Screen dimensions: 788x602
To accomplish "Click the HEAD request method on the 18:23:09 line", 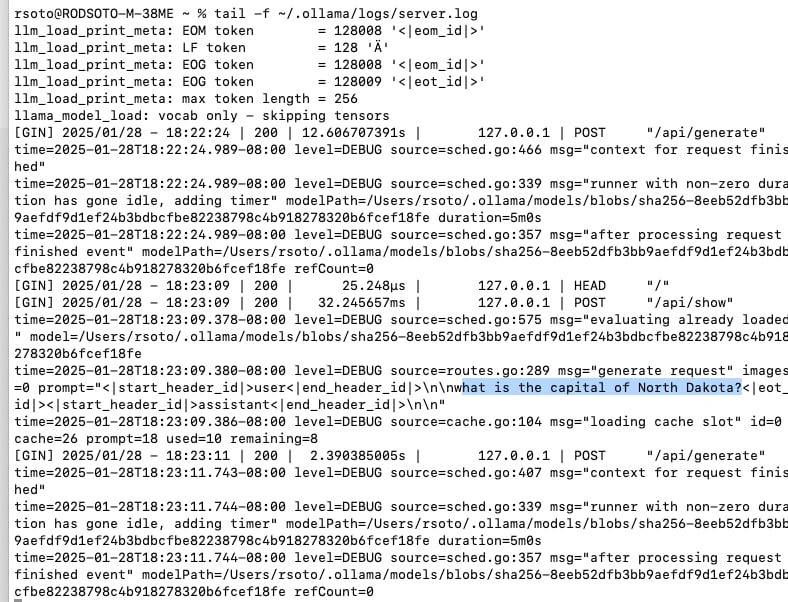I will pos(589,286).
